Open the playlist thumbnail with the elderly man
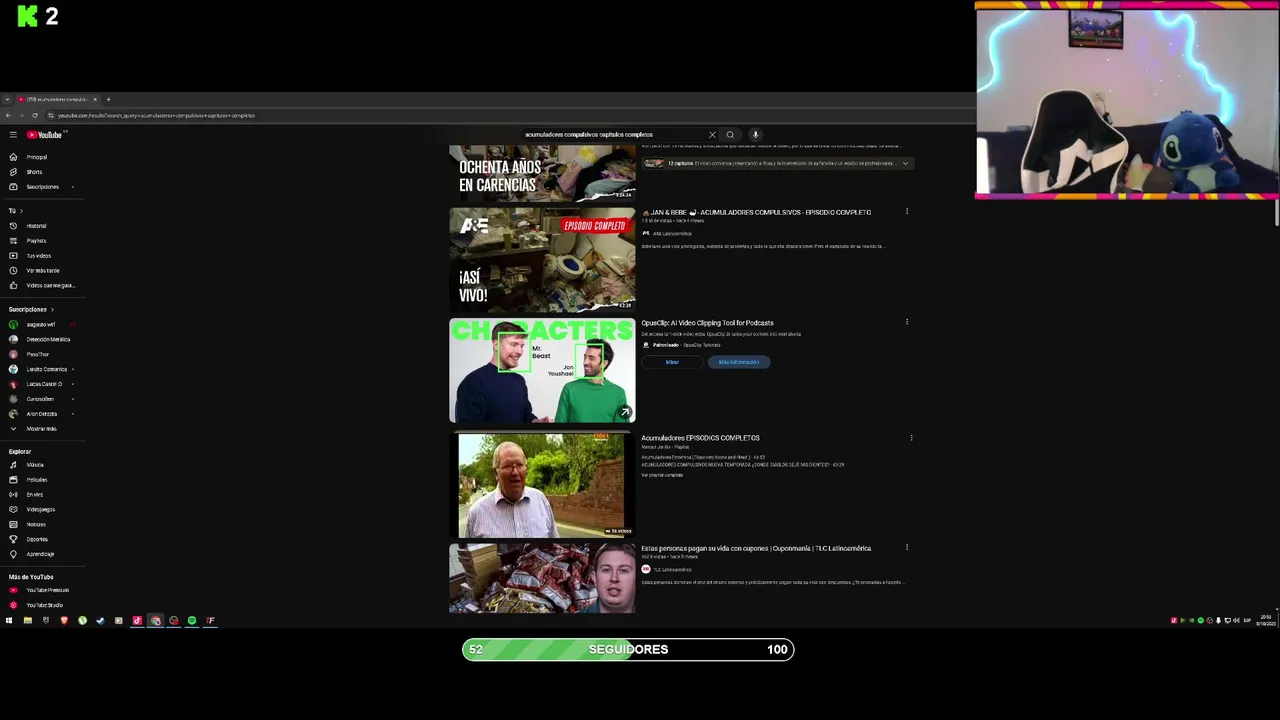 (x=542, y=485)
